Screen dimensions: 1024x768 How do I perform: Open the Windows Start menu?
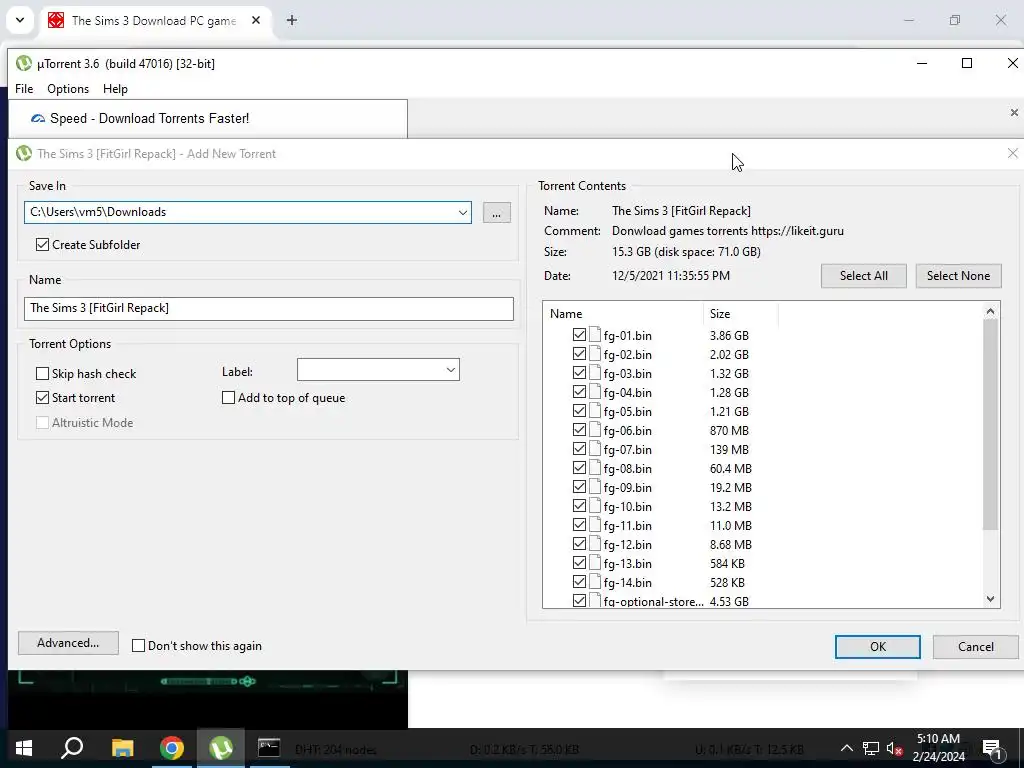point(24,748)
